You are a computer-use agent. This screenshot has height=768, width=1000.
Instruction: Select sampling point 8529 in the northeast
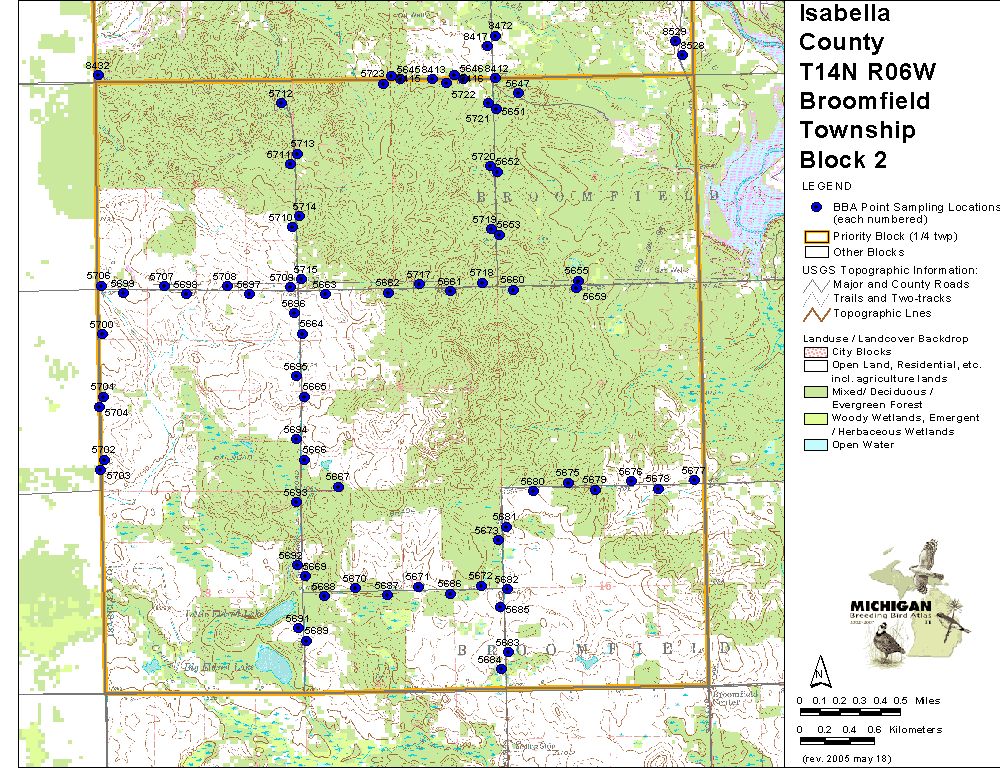click(675, 41)
